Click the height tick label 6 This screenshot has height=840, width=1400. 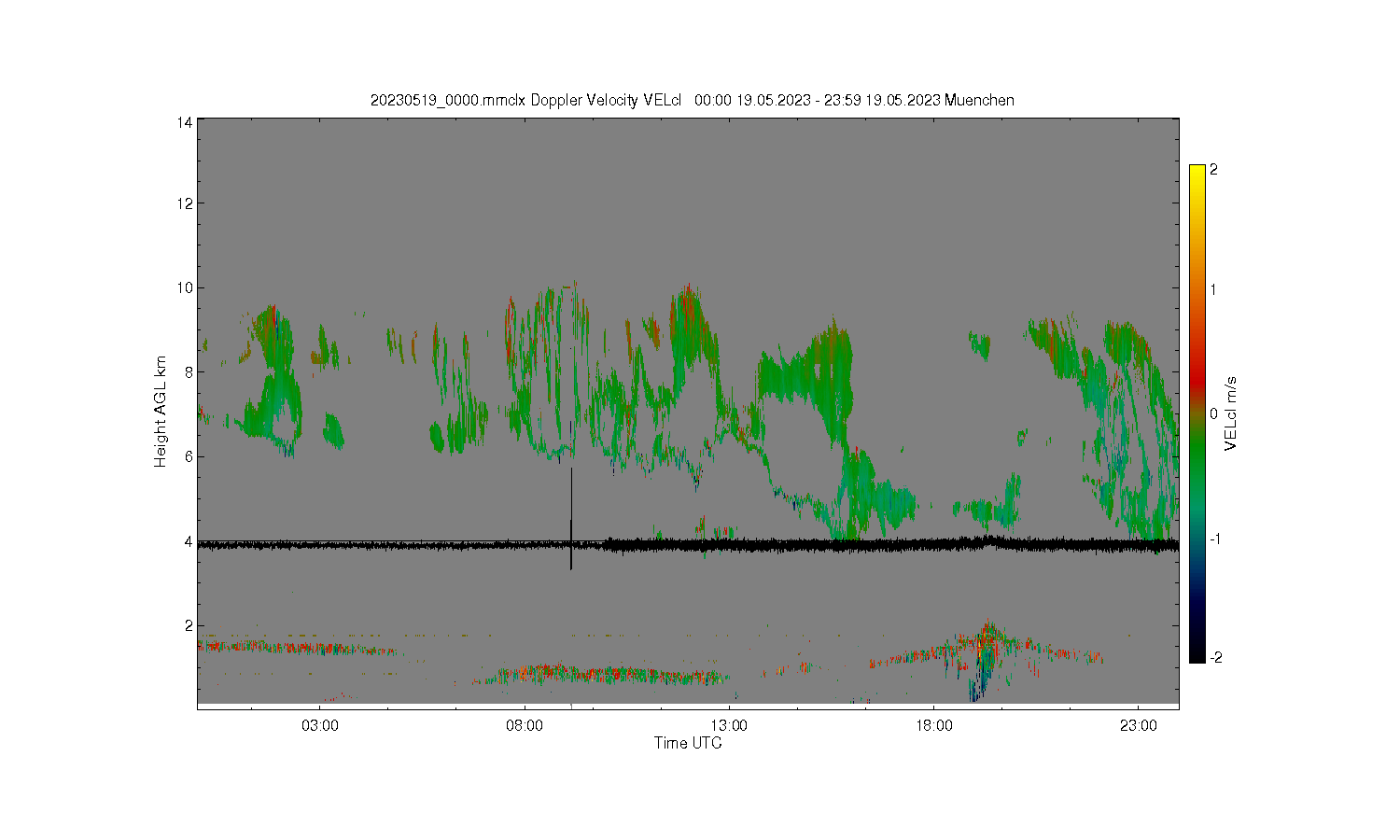pos(189,456)
